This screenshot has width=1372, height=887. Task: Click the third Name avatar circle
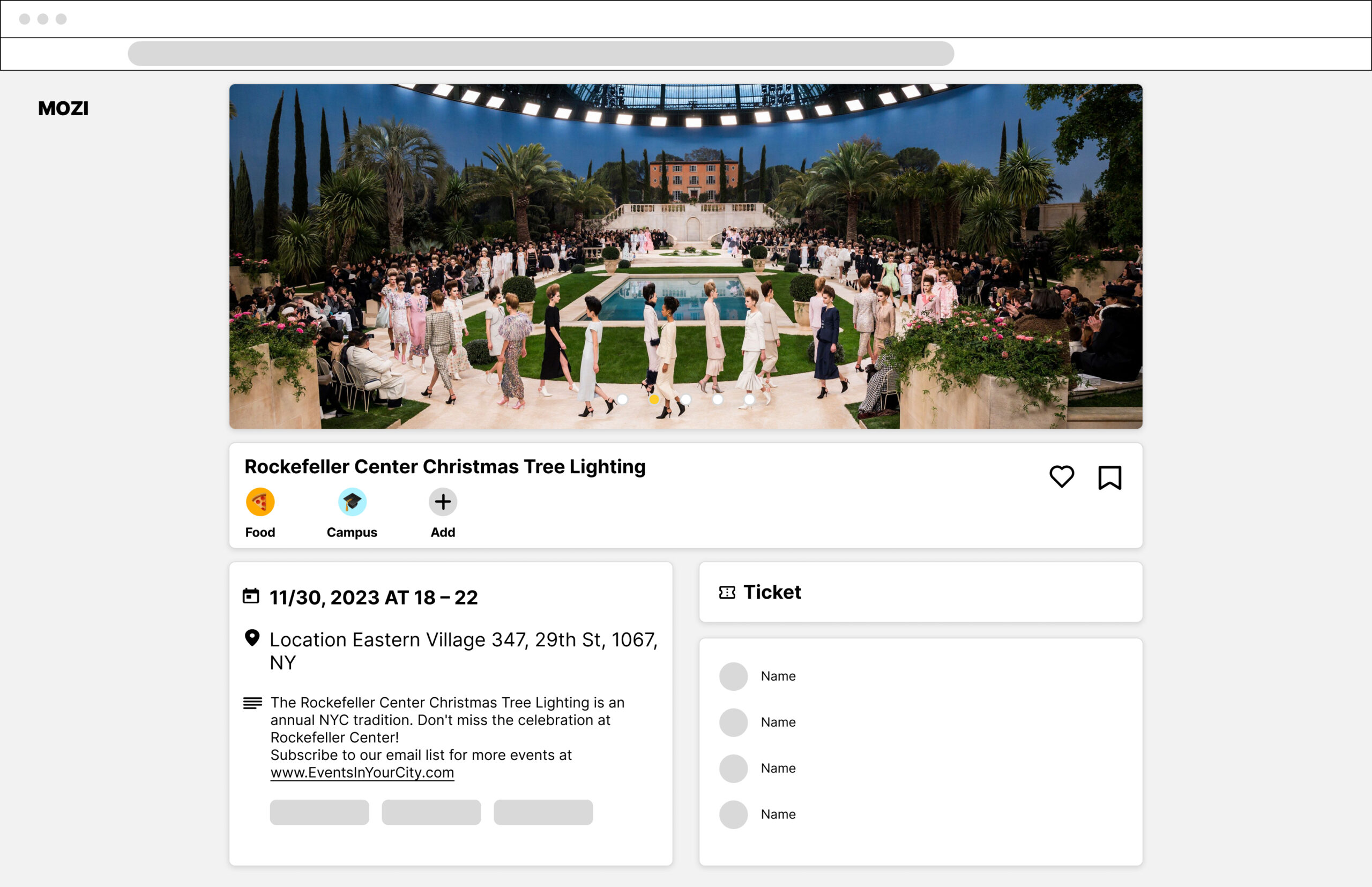click(x=733, y=769)
